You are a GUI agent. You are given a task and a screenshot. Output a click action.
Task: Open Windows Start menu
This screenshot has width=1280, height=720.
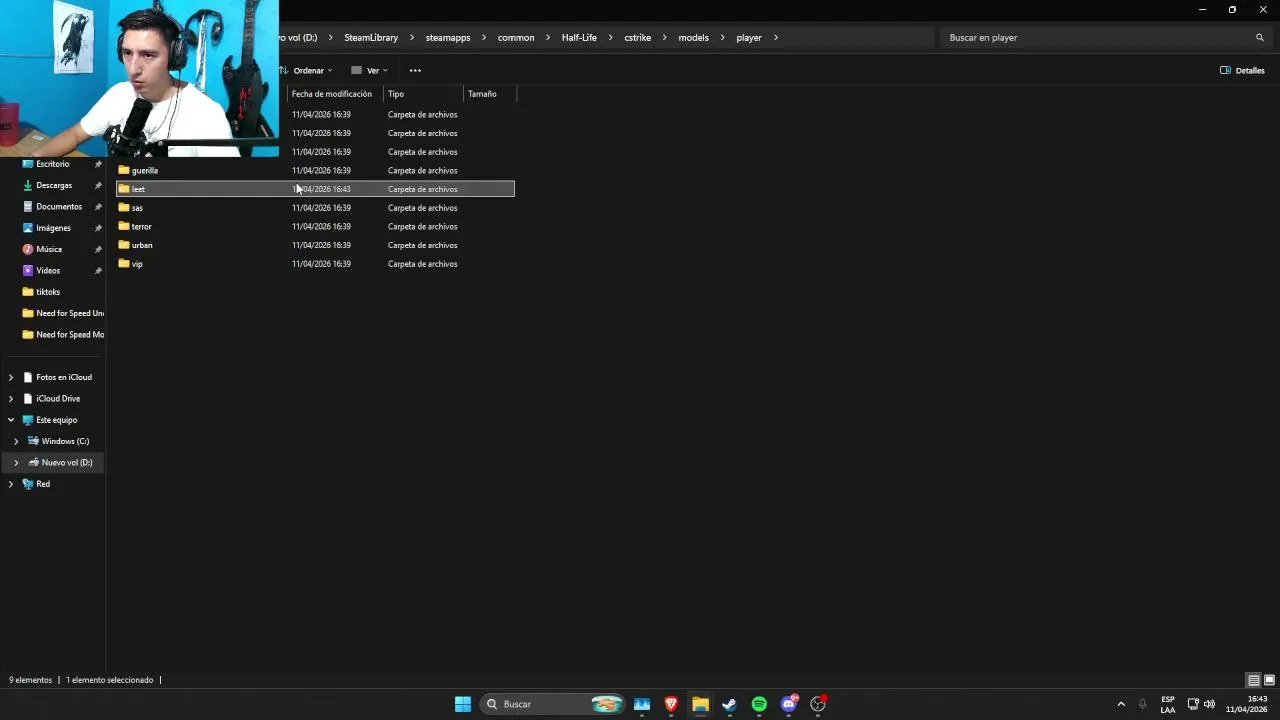[x=463, y=704]
